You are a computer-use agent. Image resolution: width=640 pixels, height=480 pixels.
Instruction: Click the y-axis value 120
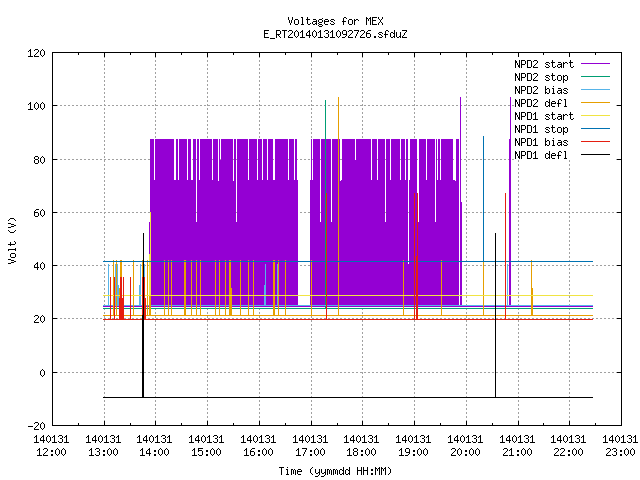(x=36, y=53)
